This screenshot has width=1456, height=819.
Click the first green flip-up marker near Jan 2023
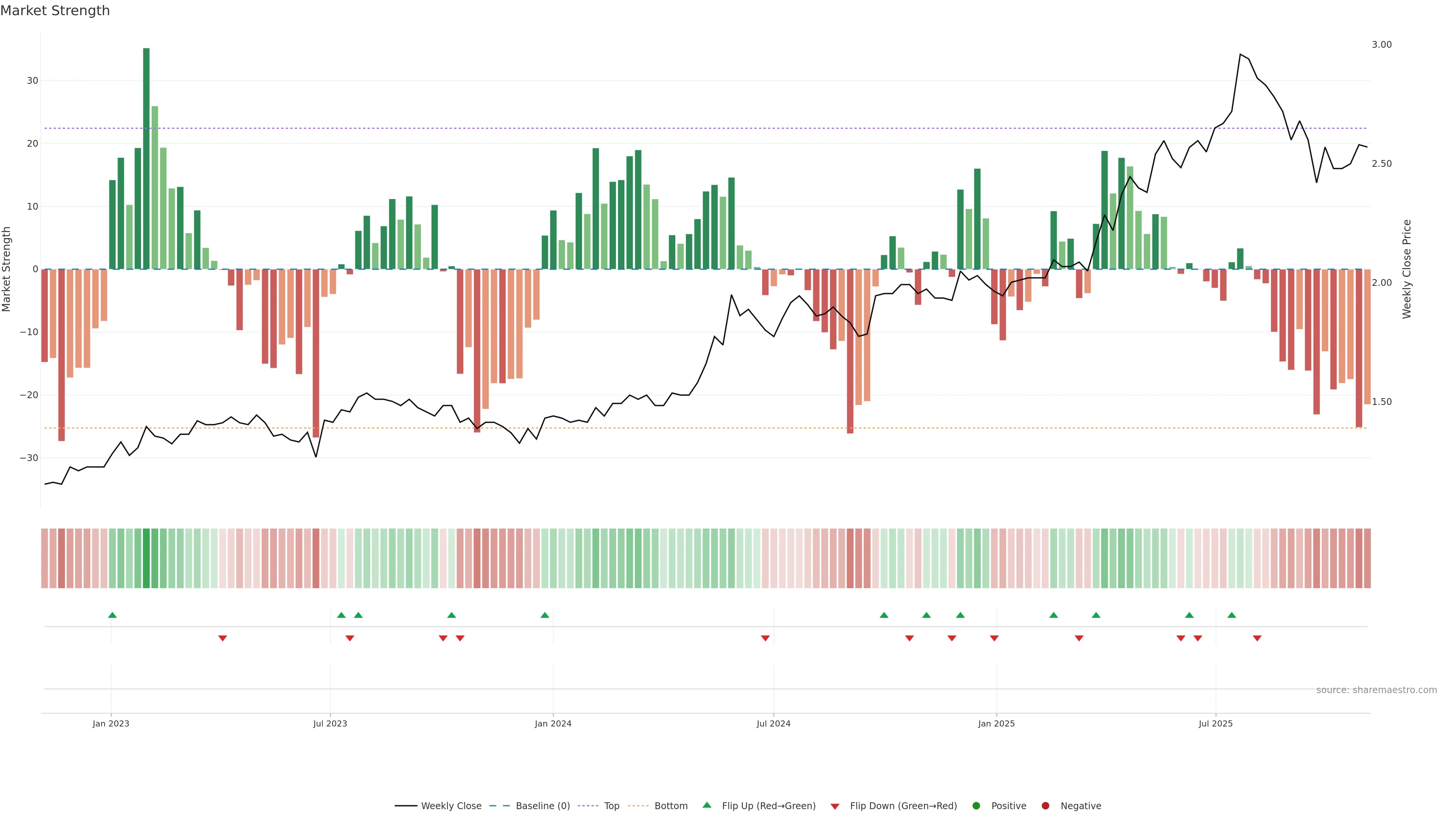(x=113, y=615)
